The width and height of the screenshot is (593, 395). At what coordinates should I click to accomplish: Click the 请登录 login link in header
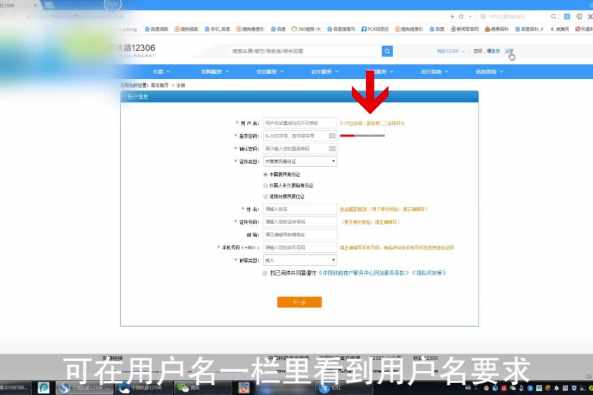tap(493, 51)
